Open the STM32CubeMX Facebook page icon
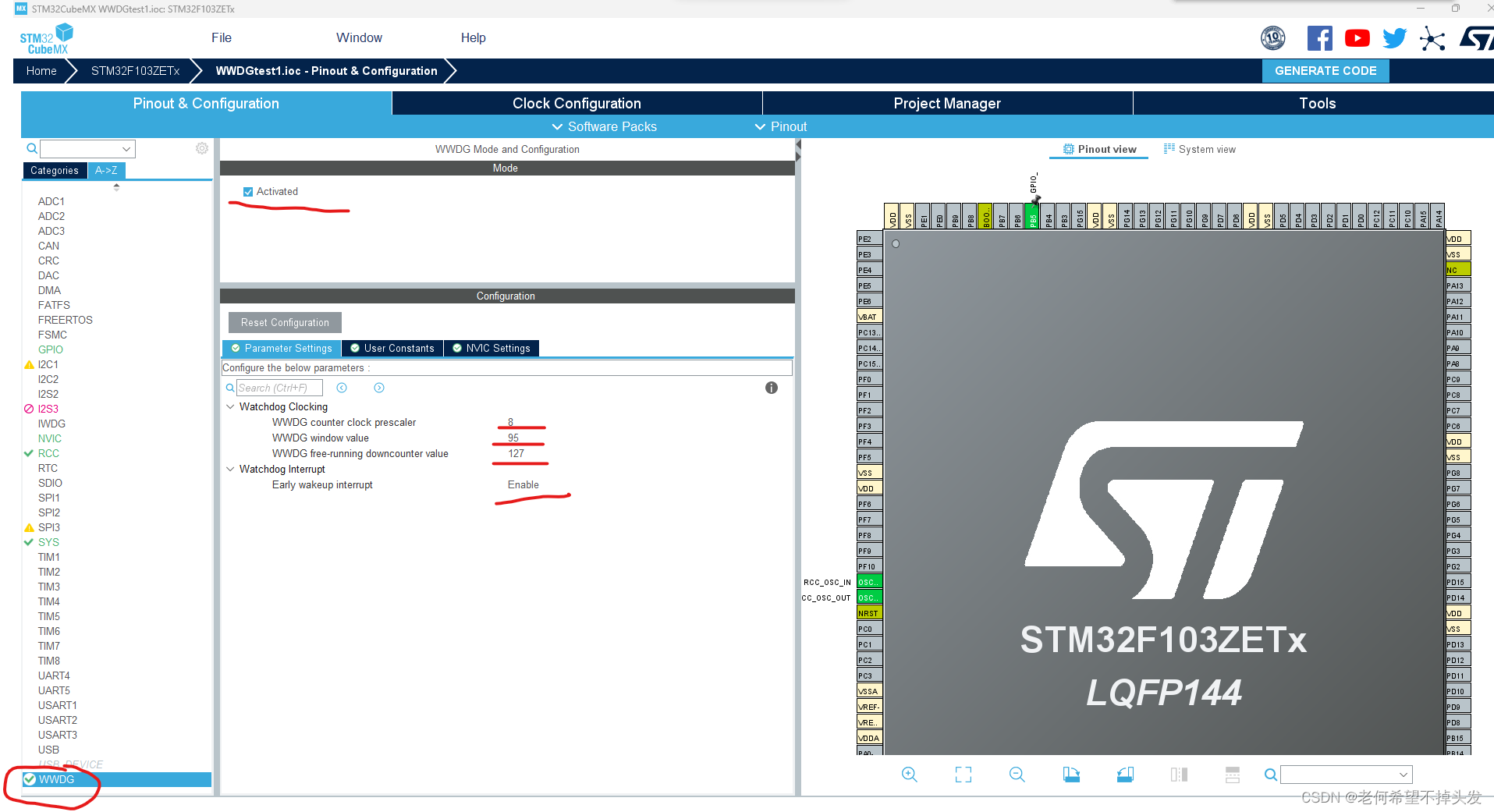 pyautogui.click(x=1319, y=37)
